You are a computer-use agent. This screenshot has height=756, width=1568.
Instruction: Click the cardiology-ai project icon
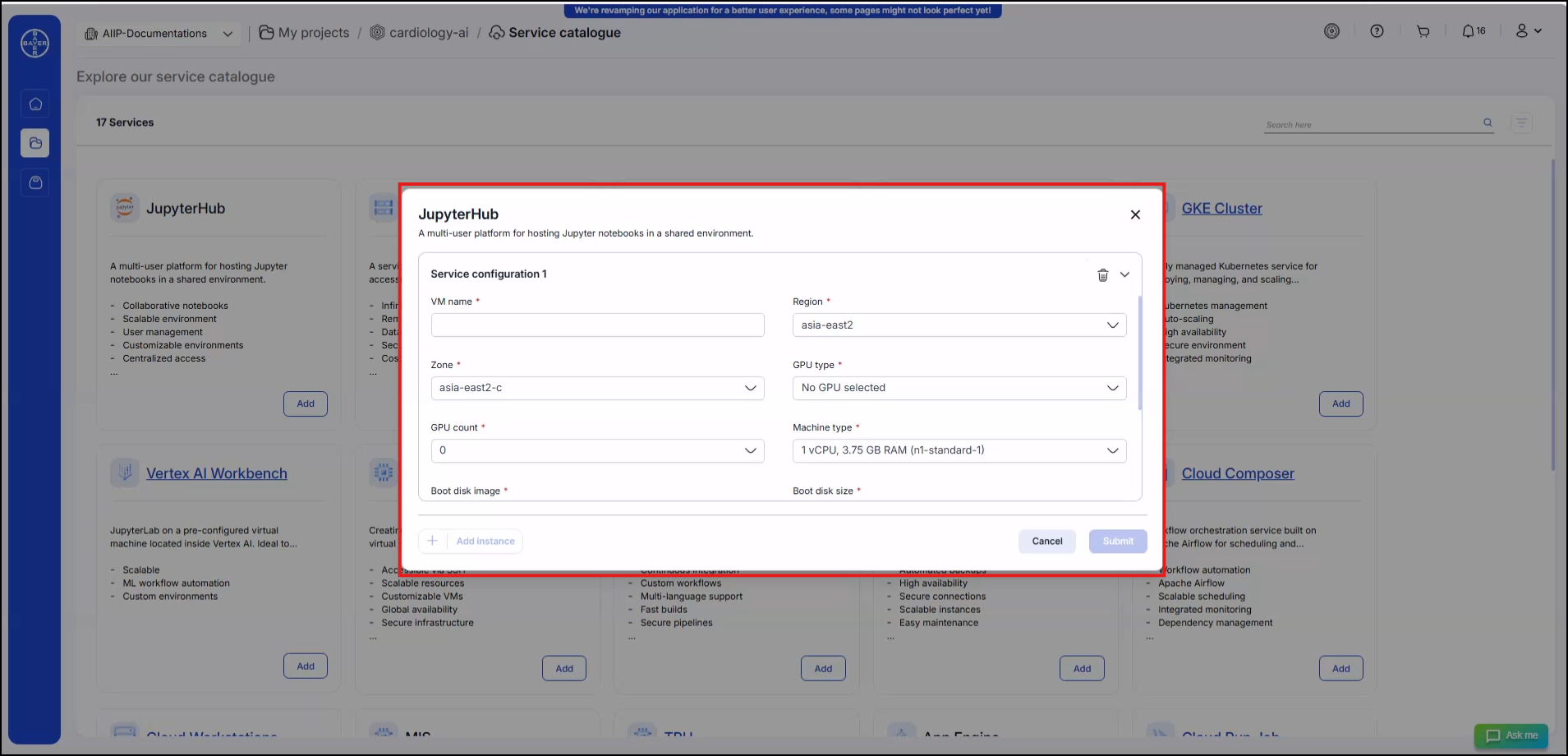click(377, 33)
